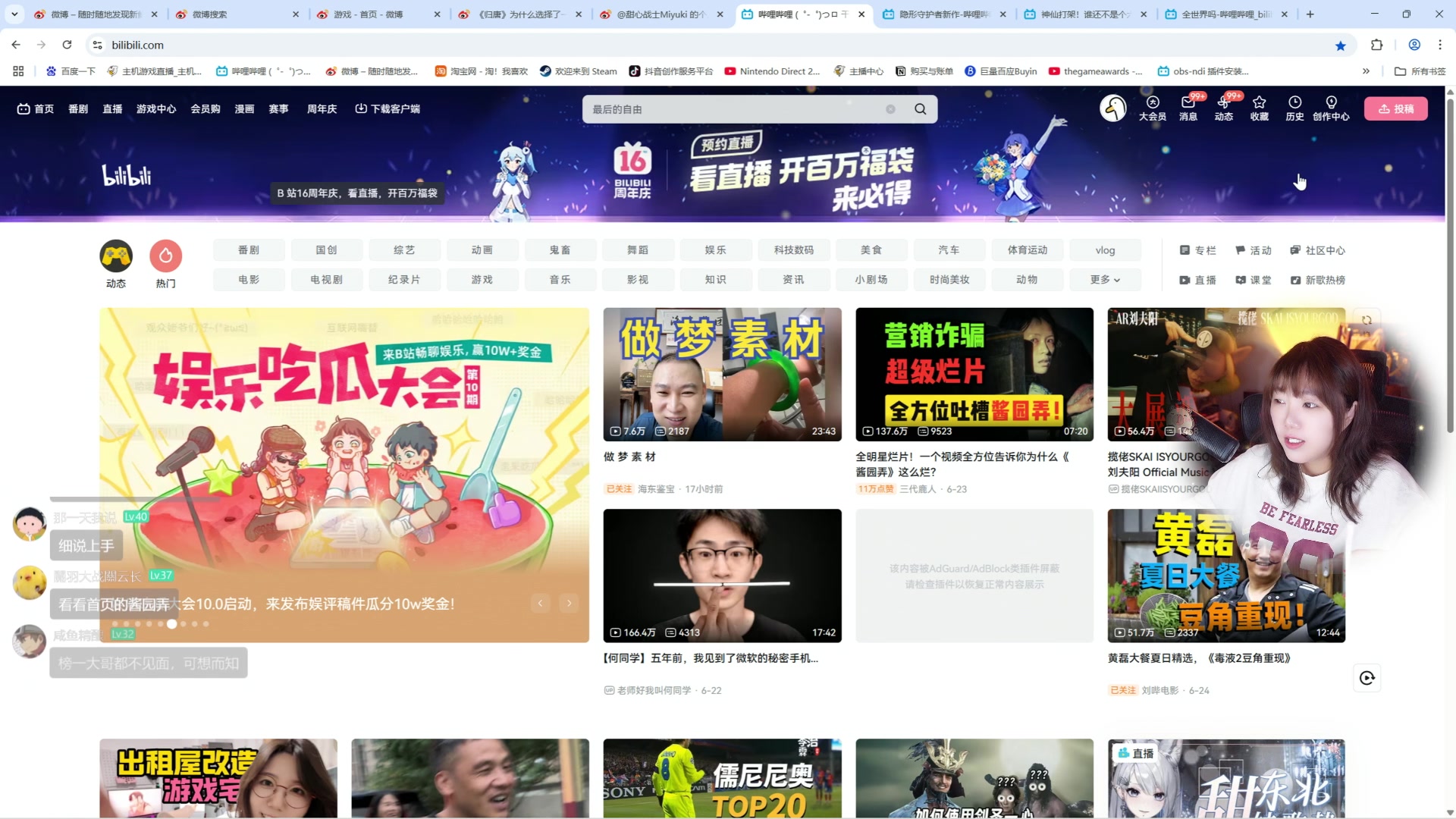The width and height of the screenshot is (1456, 819).
Task: Go to previous carousel slide arrow
Action: pyautogui.click(x=540, y=603)
